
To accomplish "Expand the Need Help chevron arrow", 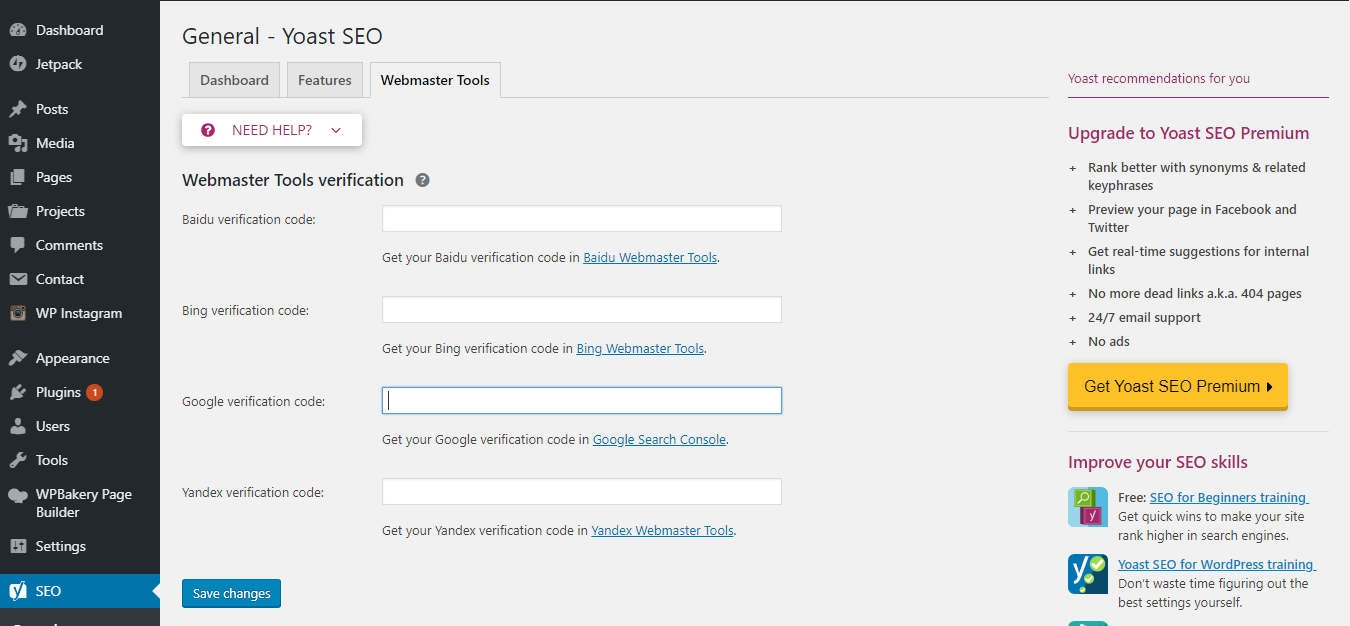I will [335, 130].
